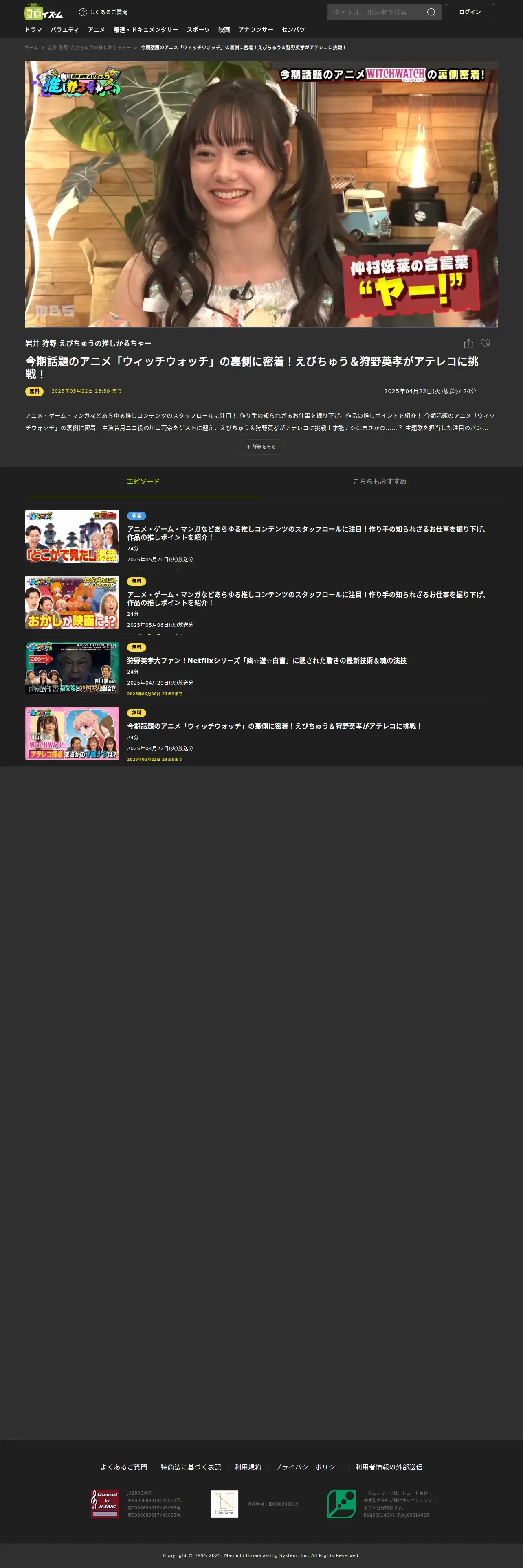Open 特商法に基づく表記 footer link

[x=191, y=1467]
